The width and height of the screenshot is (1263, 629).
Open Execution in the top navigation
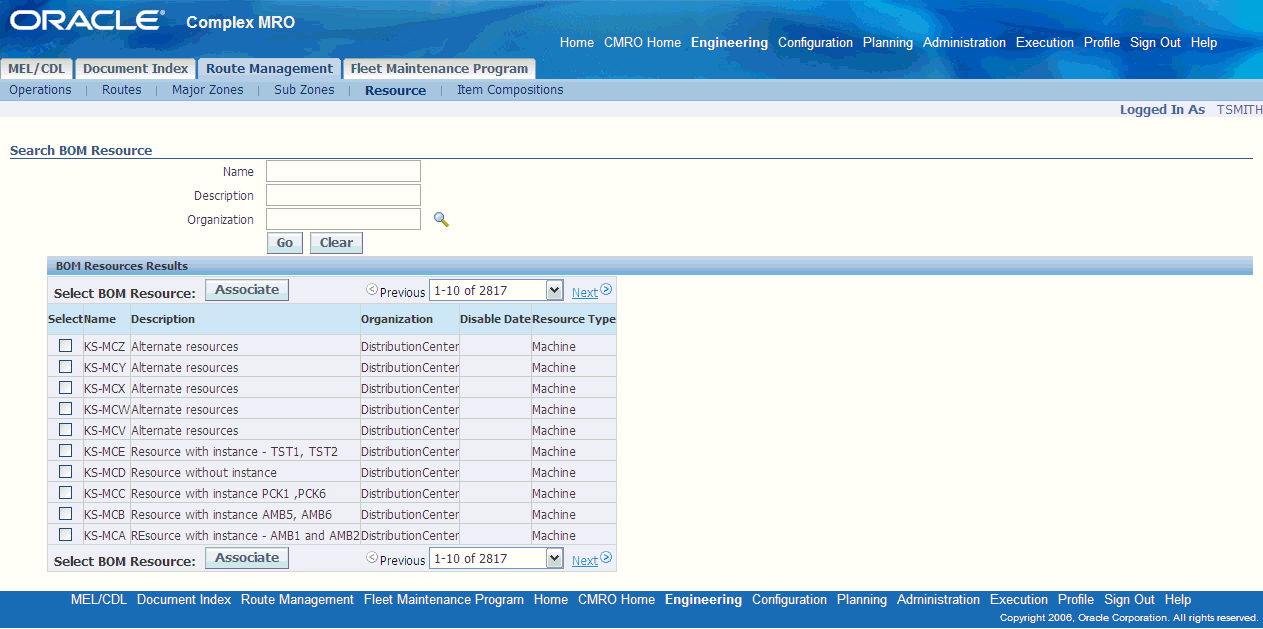coord(1045,43)
